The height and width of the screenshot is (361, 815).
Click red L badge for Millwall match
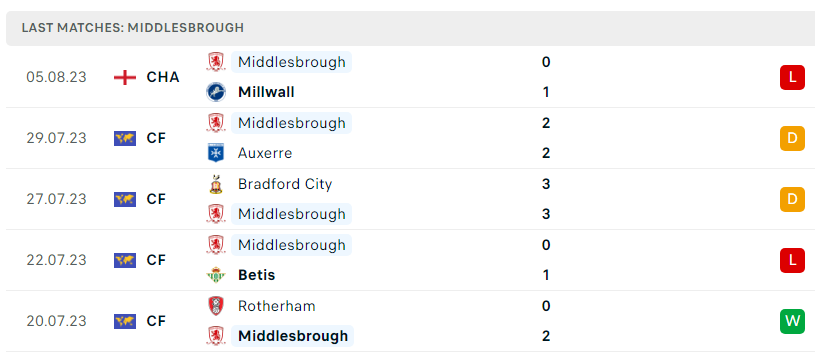pyautogui.click(x=792, y=77)
